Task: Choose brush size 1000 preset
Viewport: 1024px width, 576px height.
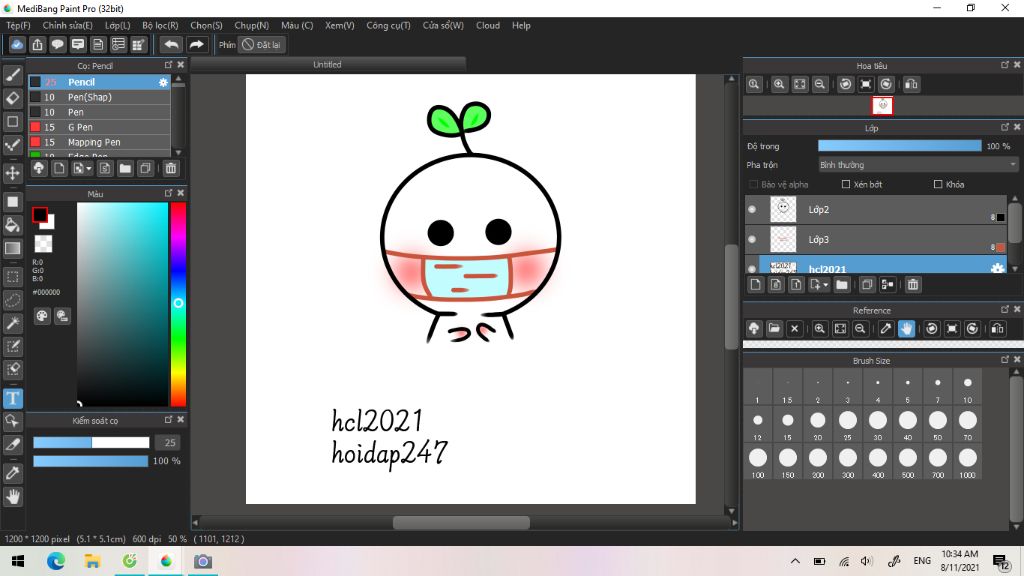Action: (968, 462)
